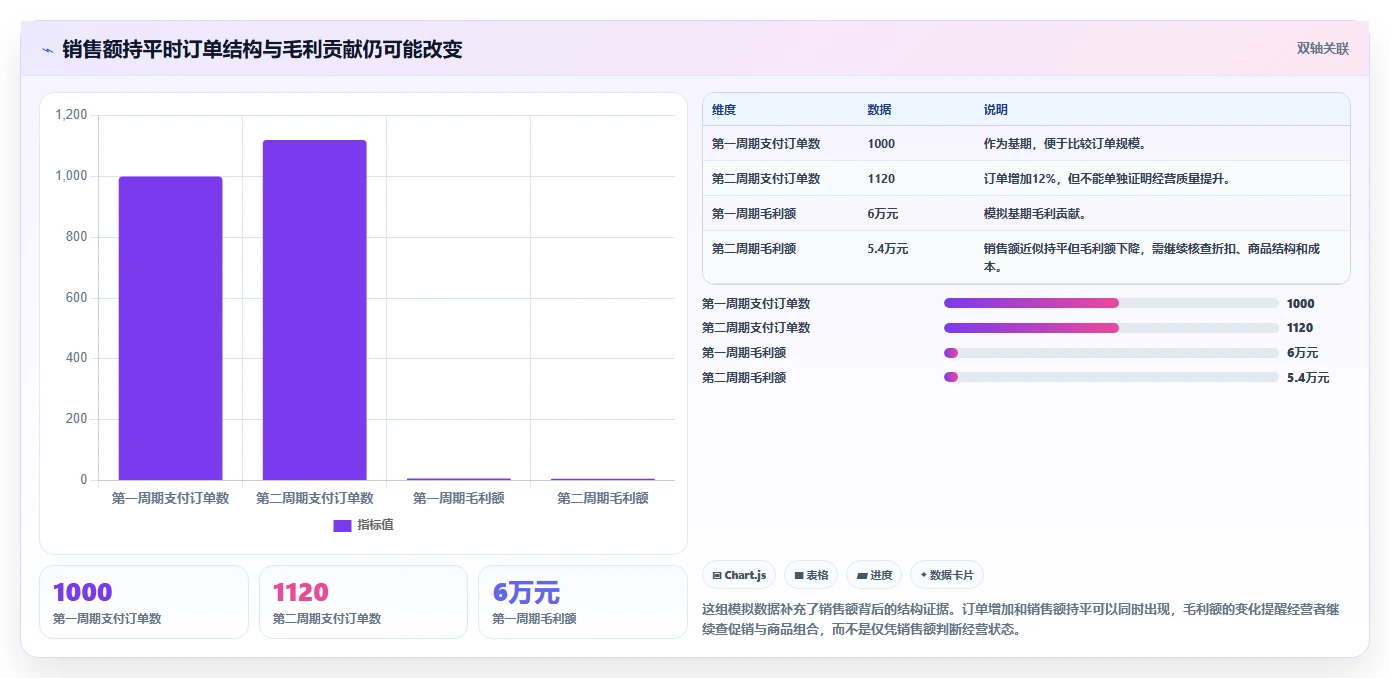Click the Chart.js tag chip
This screenshot has width=1390, height=678.
(x=739, y=575)
